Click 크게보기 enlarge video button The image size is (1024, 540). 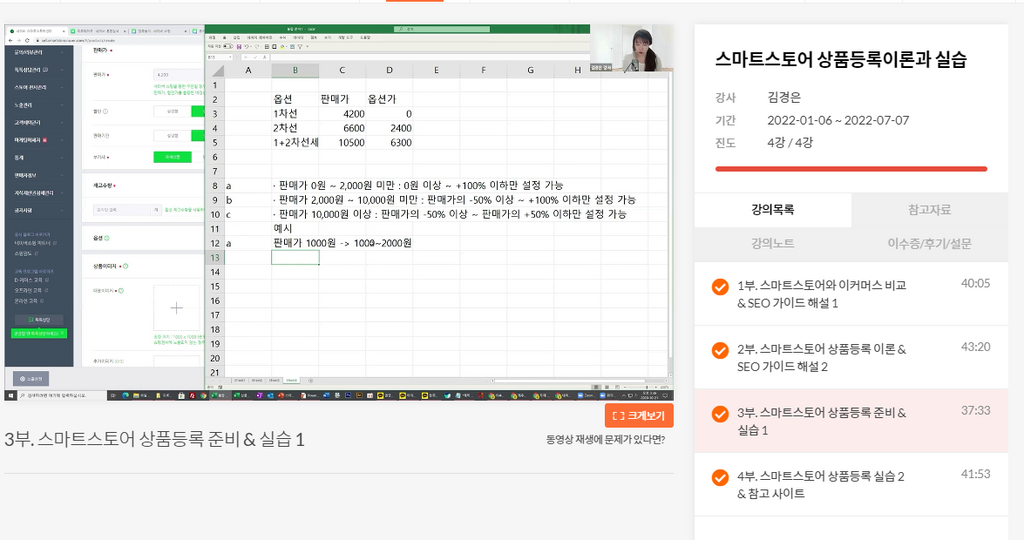click(x=639, y=415)
